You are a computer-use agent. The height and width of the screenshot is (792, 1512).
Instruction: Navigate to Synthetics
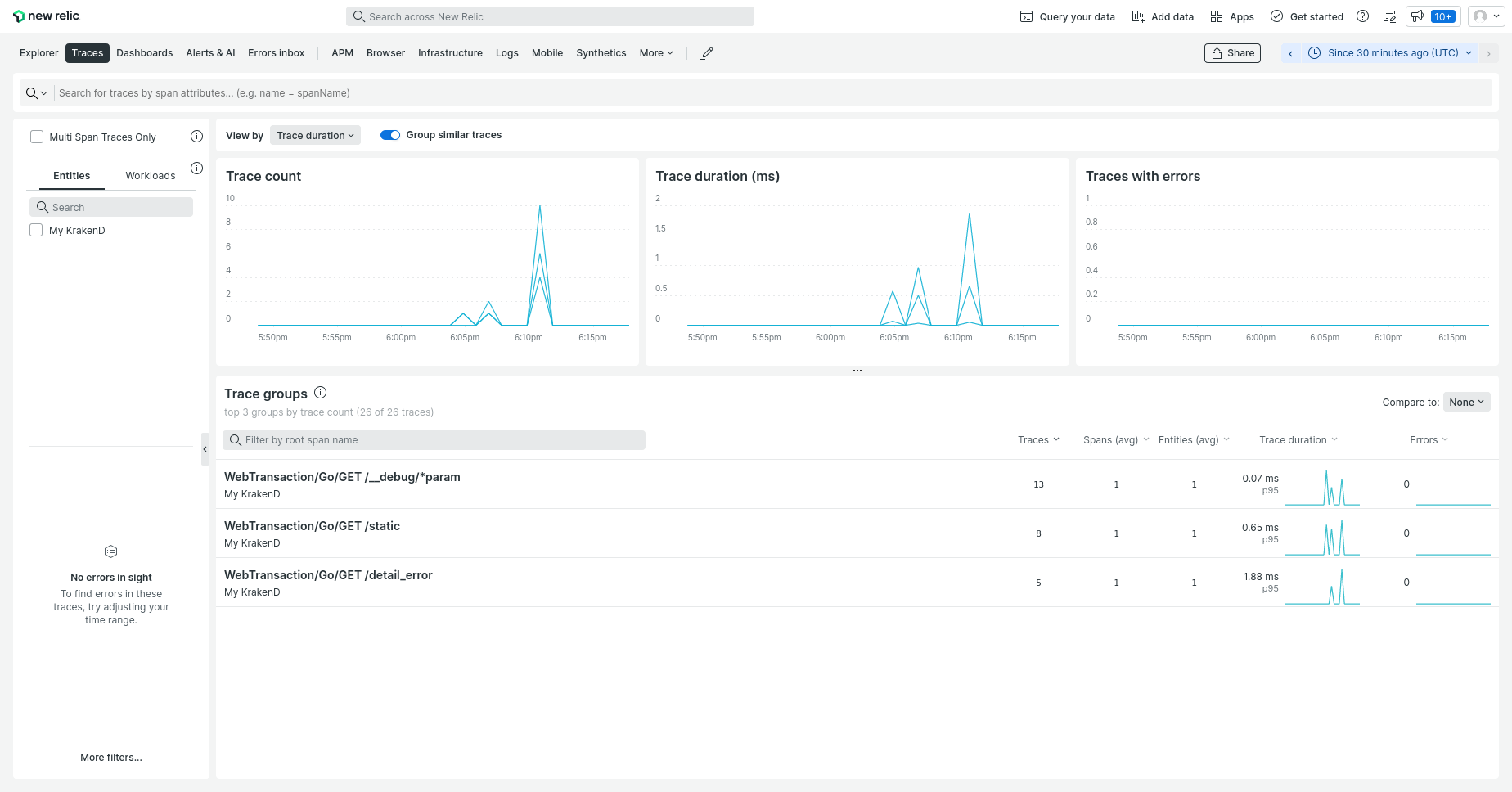[601, 53]
